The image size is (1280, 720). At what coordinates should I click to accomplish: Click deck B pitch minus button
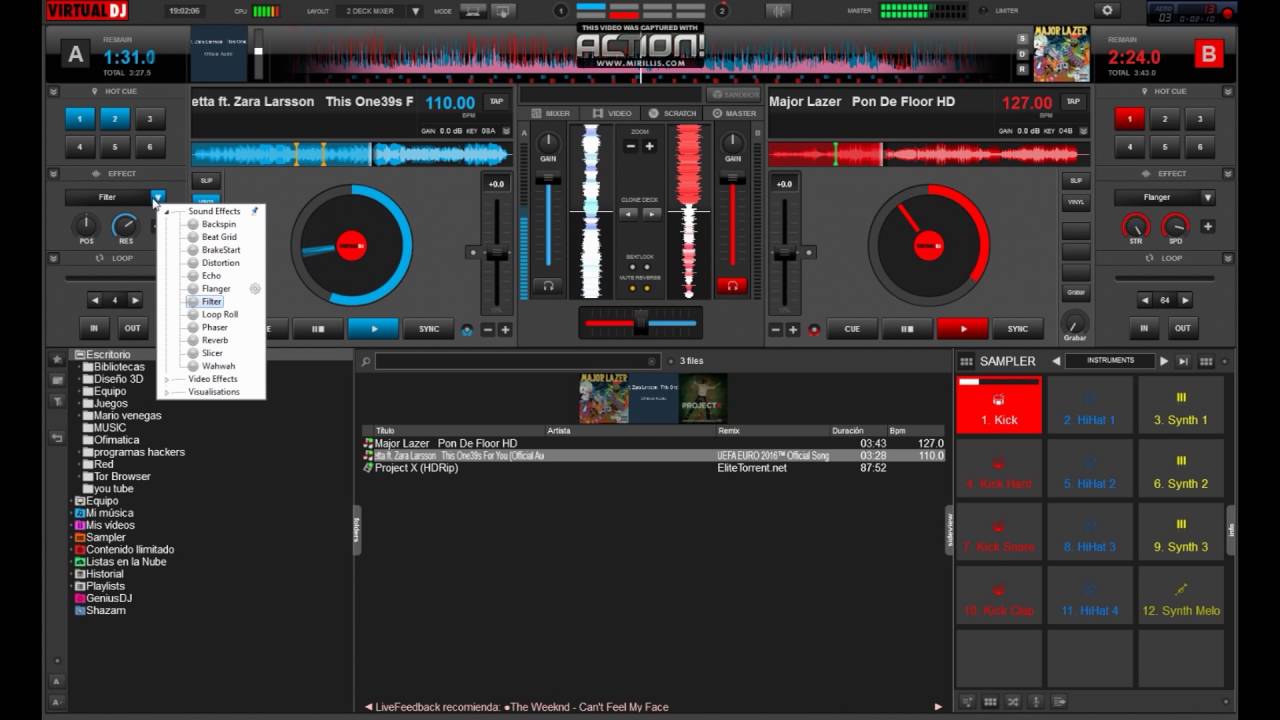tap(776, 329)
